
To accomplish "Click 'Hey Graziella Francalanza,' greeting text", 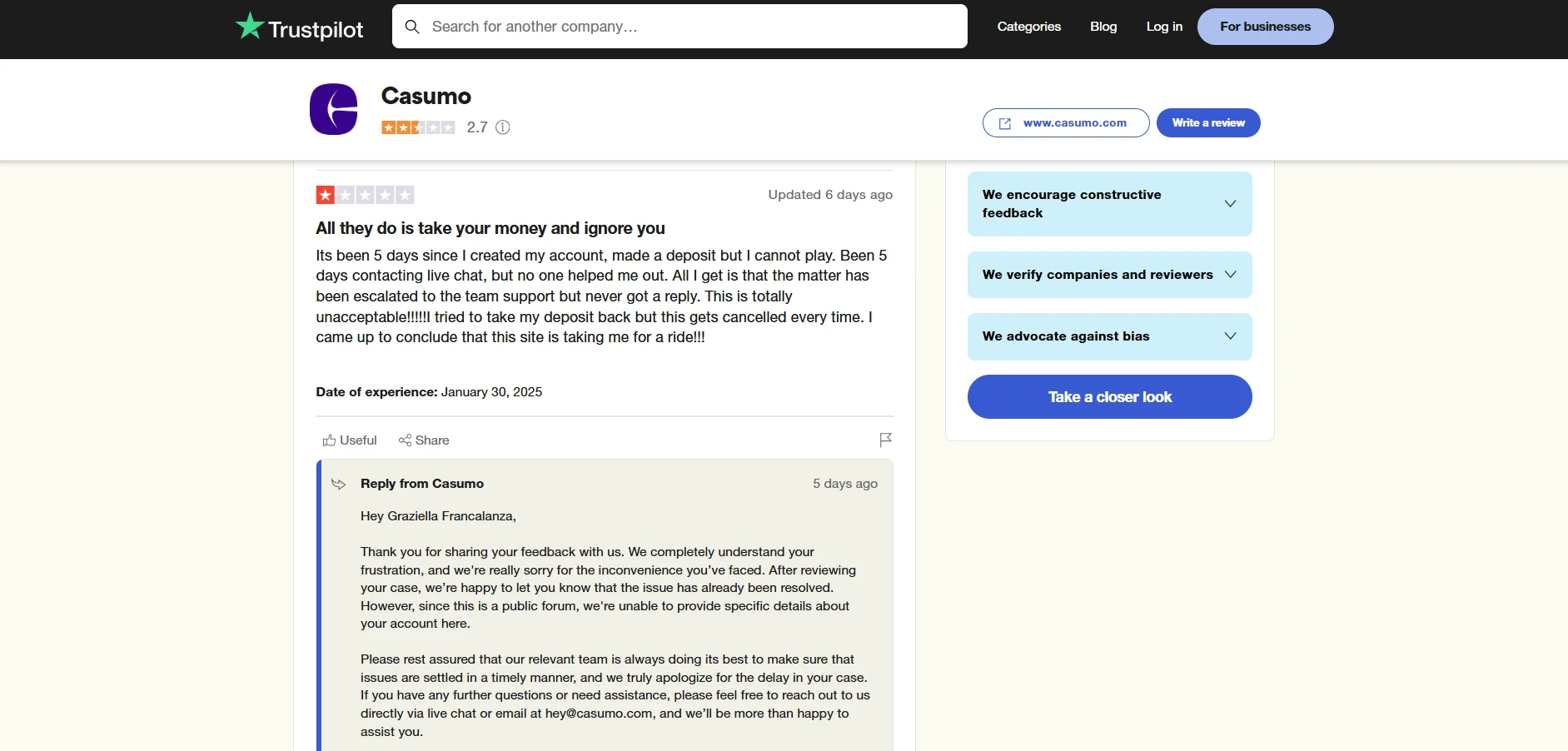I will [x=438, y=516].
